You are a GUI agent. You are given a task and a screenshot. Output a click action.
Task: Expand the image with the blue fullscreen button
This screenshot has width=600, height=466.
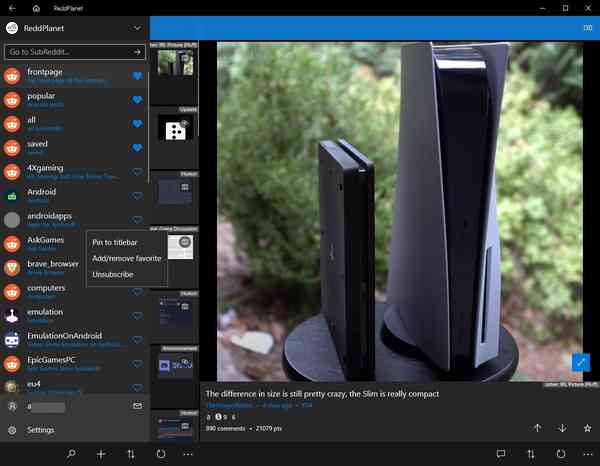point(581,362)
